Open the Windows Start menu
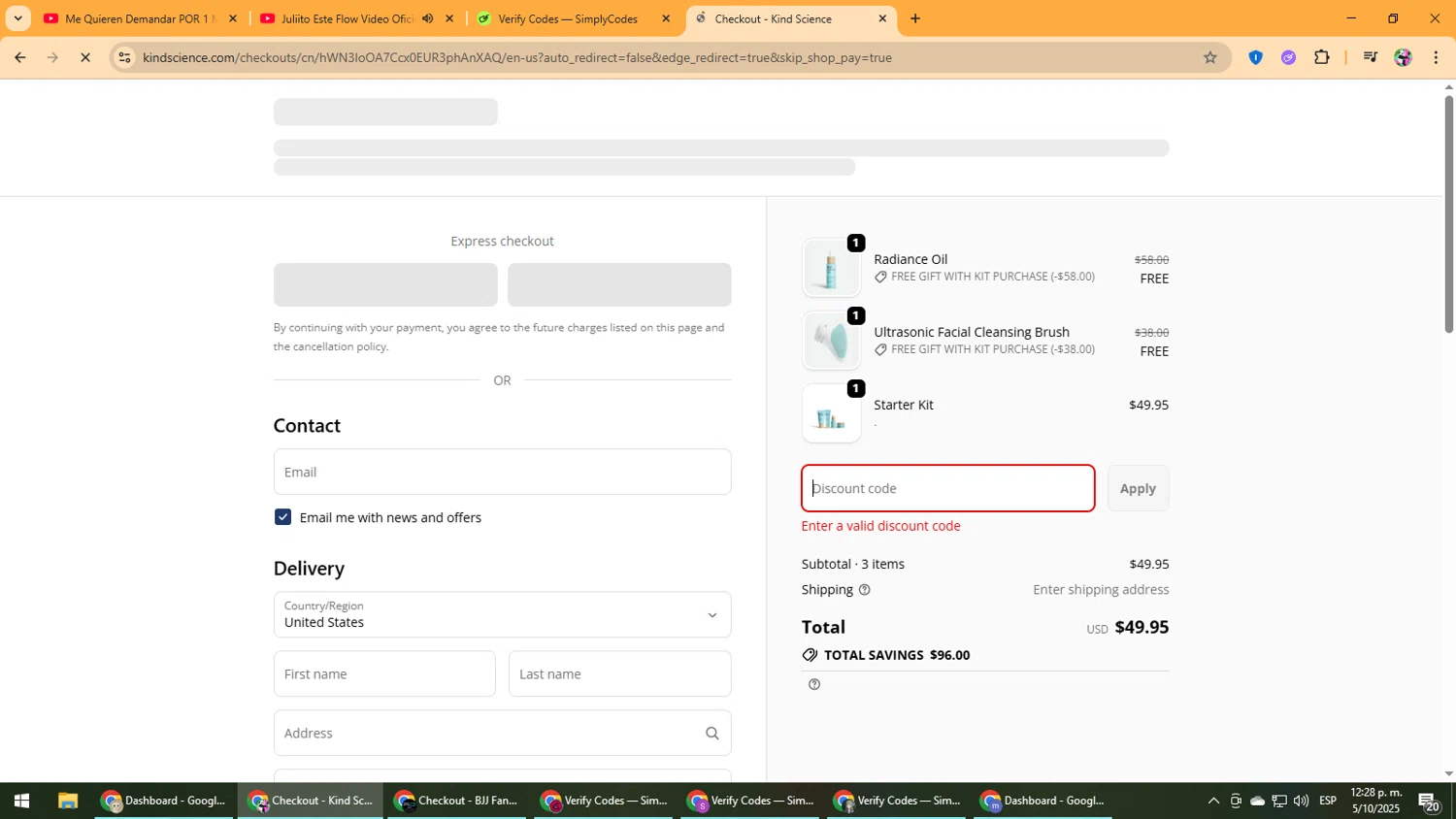Image resolution: width=1456 pixels, height=819 pixels. coord(21,801)
